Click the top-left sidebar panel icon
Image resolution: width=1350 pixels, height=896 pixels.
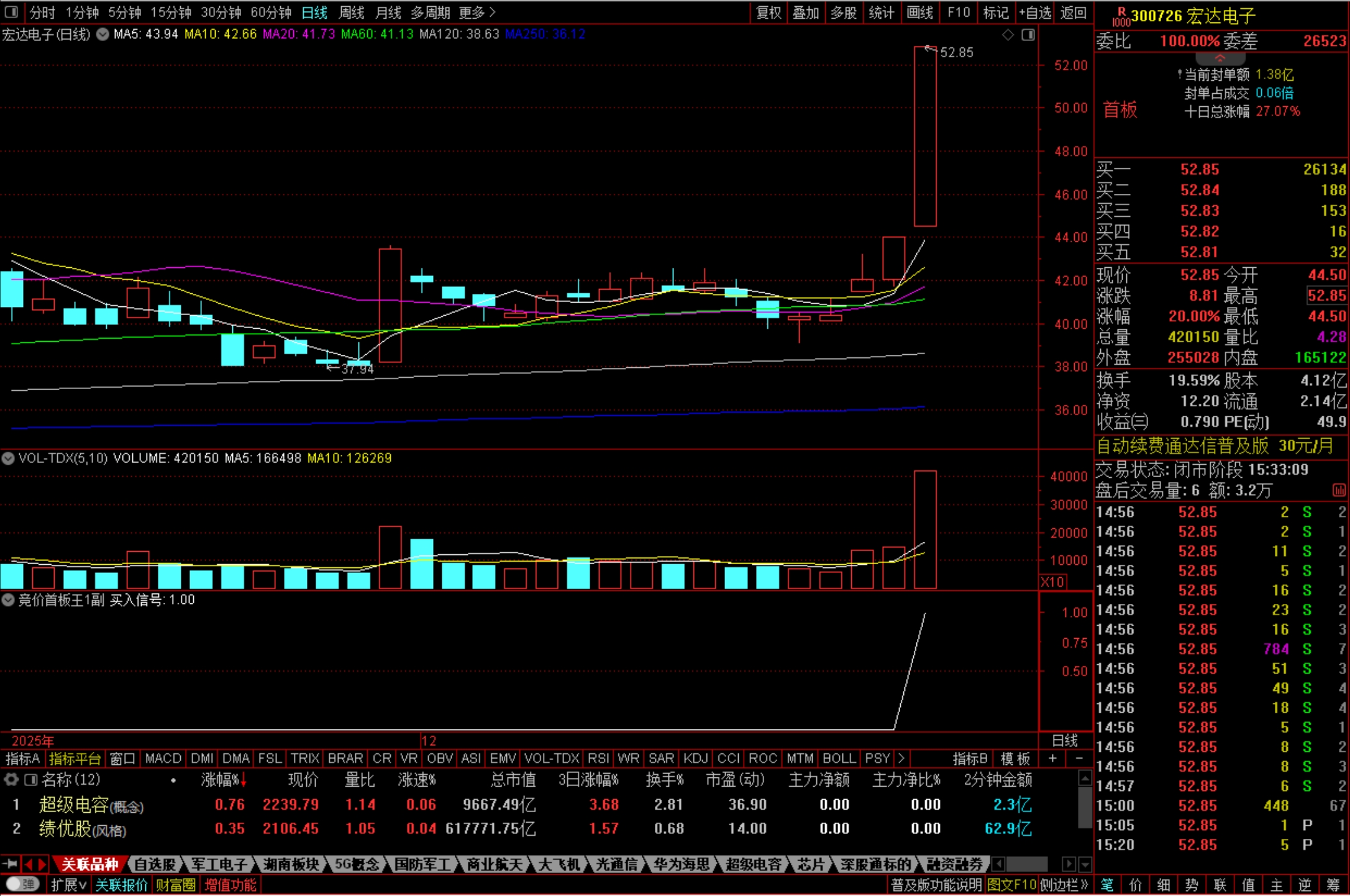[11, 12]
